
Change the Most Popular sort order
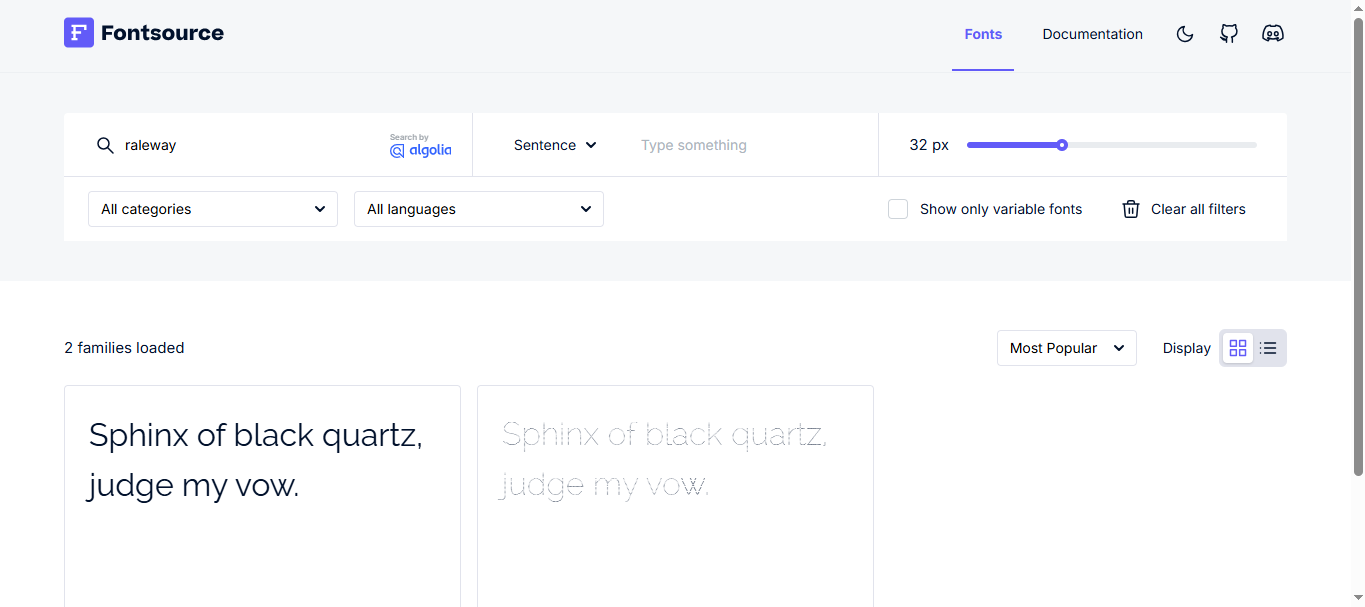(1066, 348)
